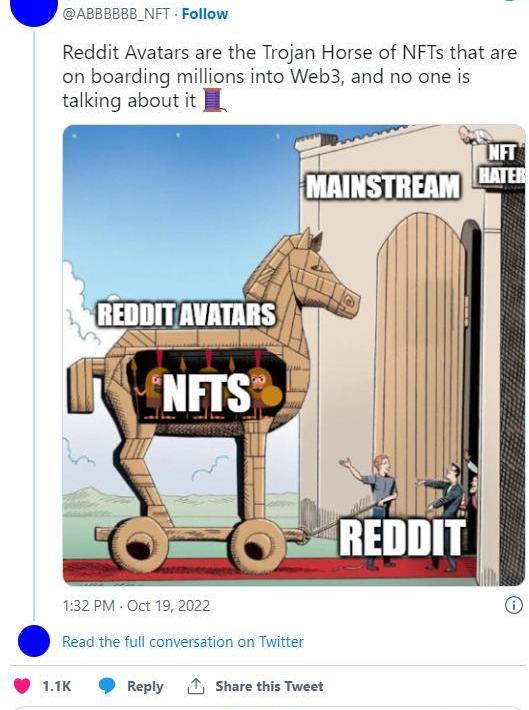Open the large blue profile avatar at top
Screen dimensions: 529x710
coord(34,10)
